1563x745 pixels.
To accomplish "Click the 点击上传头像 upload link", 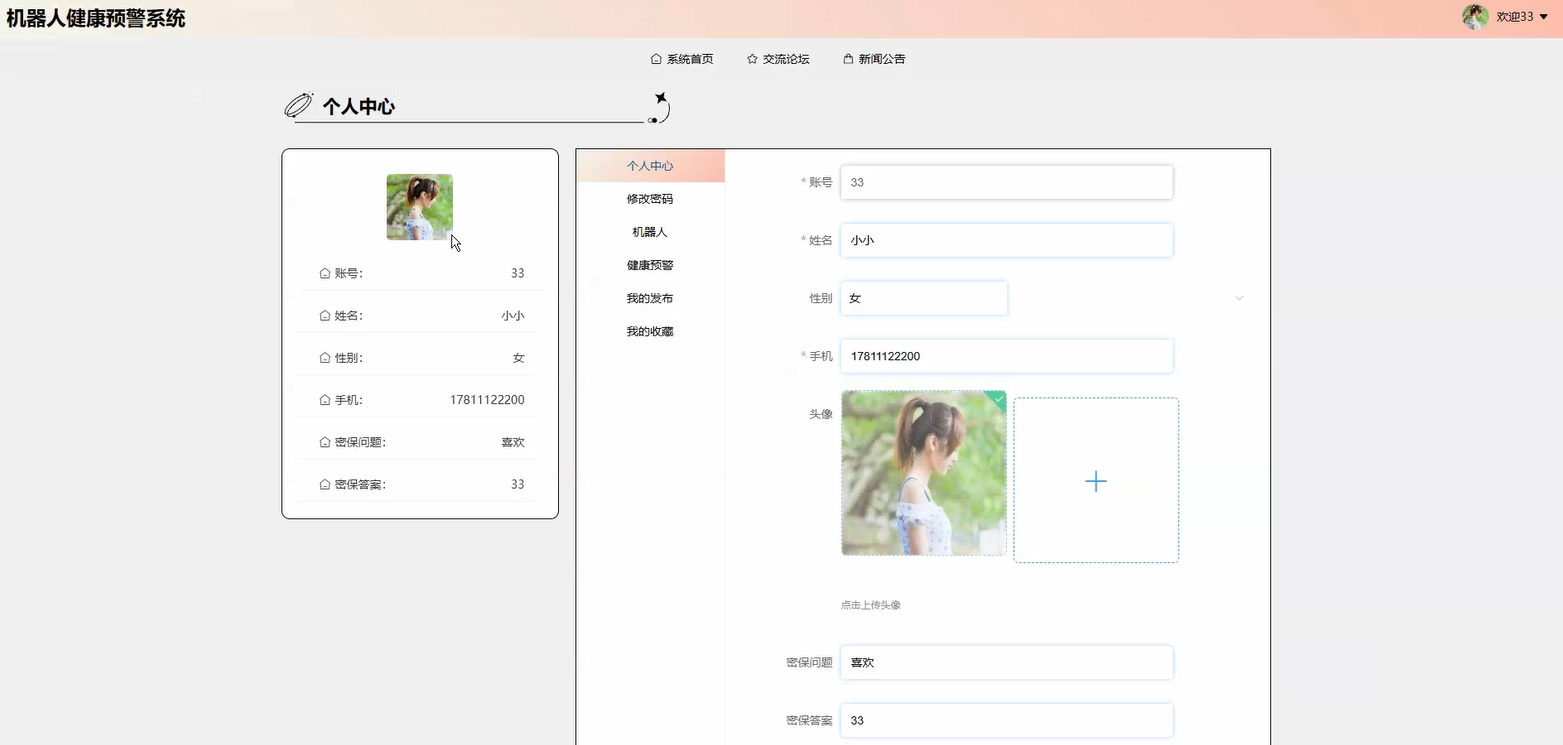I will point(870,604).
